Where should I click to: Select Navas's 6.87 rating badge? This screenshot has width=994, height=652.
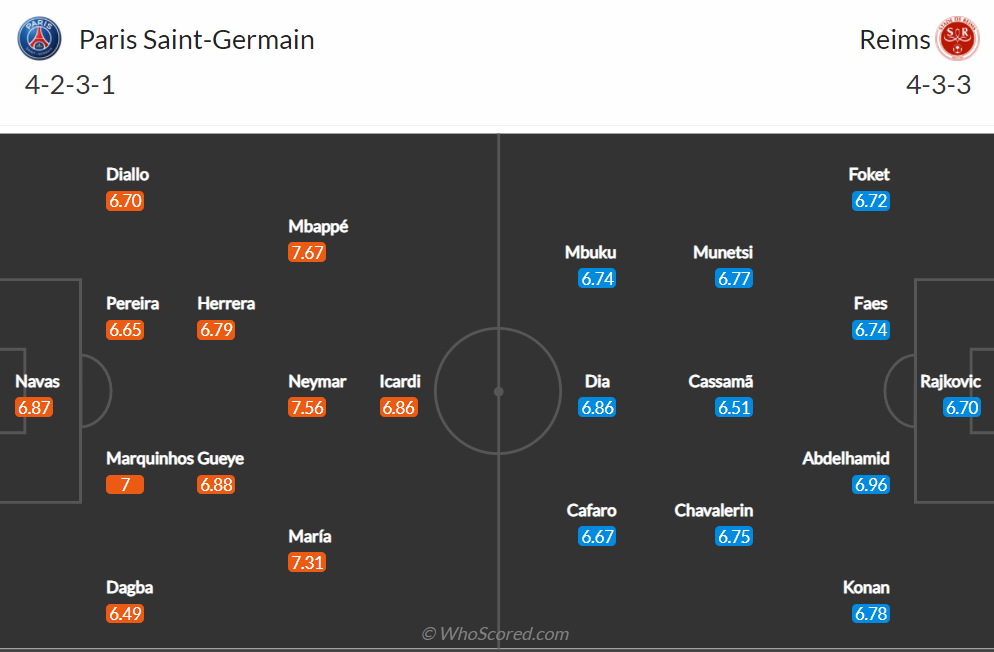34,407
